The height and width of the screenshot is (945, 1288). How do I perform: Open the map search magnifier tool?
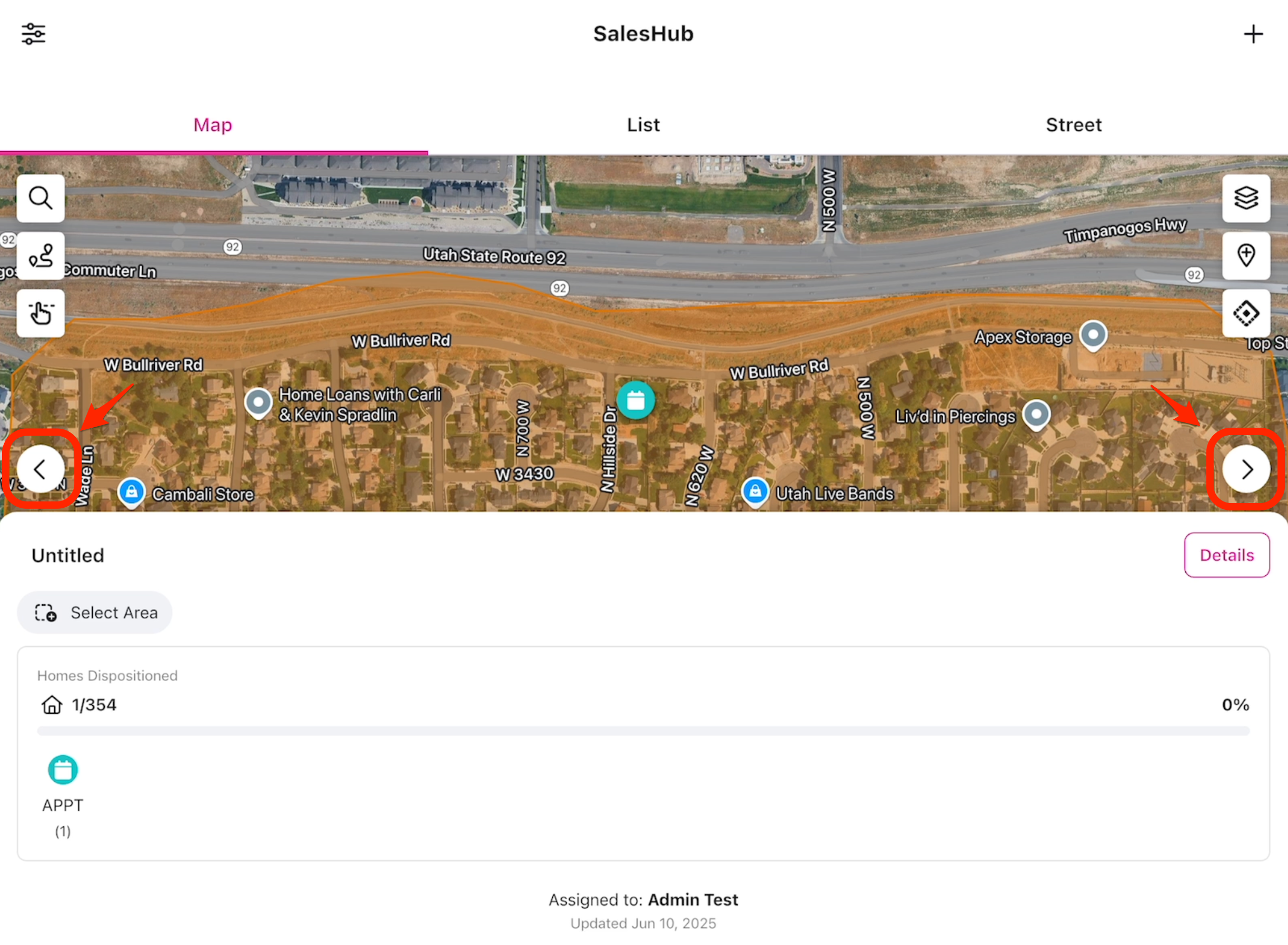pyautogui.click(x=41, y=198)
